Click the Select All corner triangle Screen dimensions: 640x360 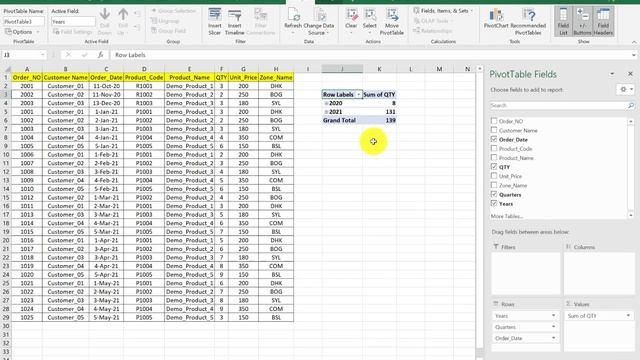coord(7,69)
